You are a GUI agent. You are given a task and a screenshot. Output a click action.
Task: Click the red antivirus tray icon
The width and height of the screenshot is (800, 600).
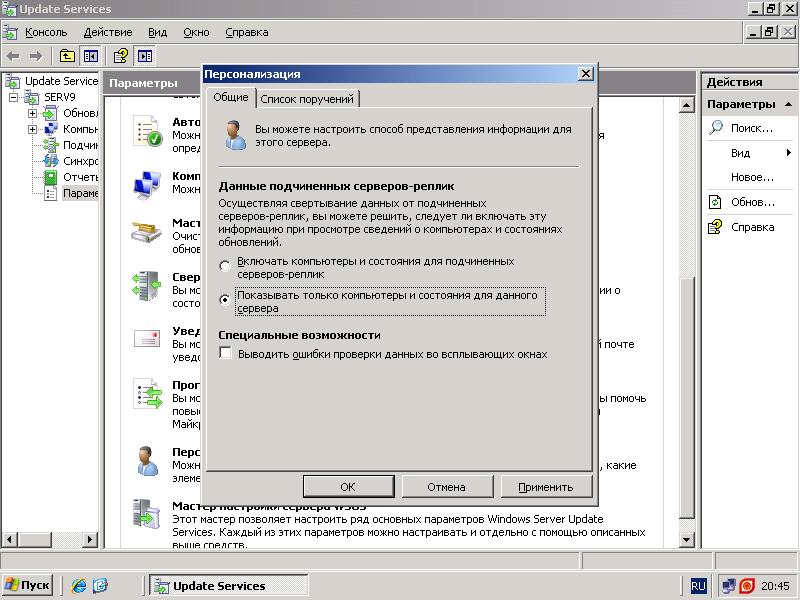pyautogui.click(x=747, y=586)
